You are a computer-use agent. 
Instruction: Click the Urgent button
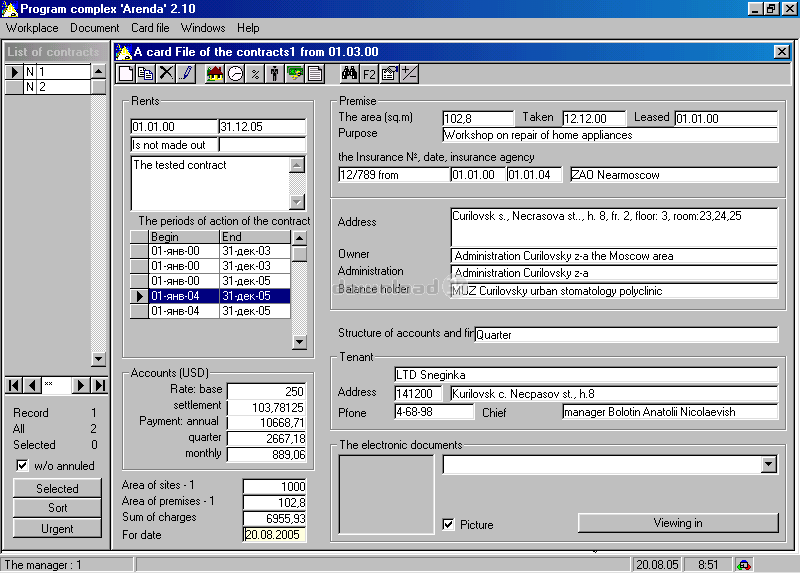(57, 529)
